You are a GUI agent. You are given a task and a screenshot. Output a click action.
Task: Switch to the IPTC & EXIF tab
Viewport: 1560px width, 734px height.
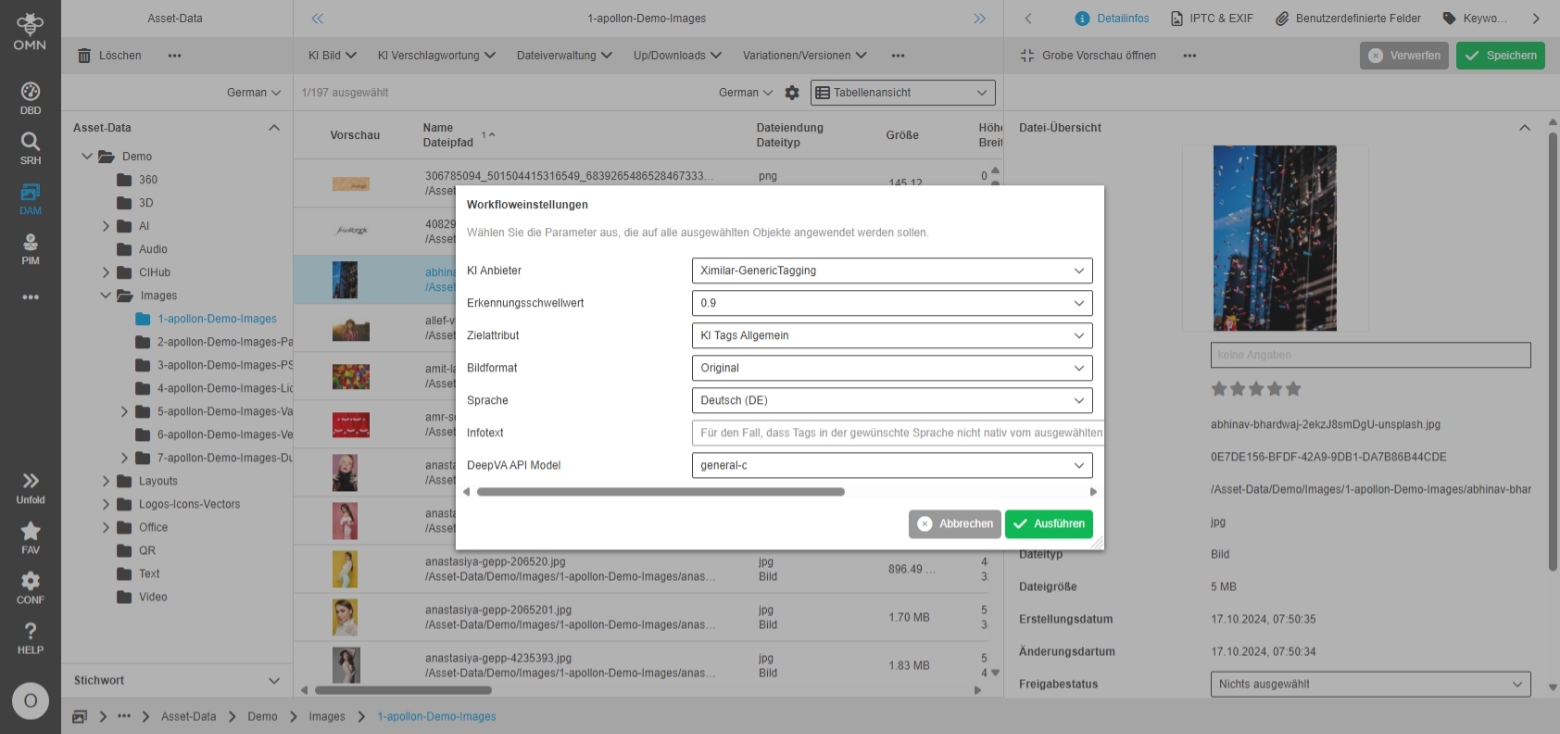1211,18
